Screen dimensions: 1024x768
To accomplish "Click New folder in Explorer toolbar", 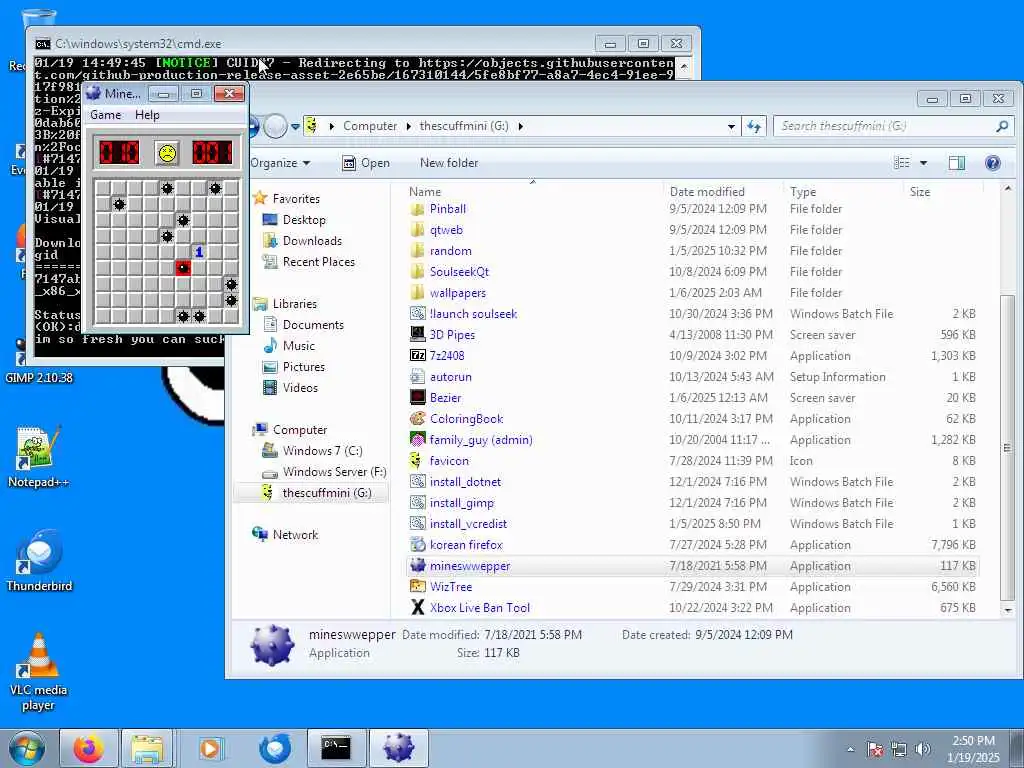I will (x=449, y=163).
